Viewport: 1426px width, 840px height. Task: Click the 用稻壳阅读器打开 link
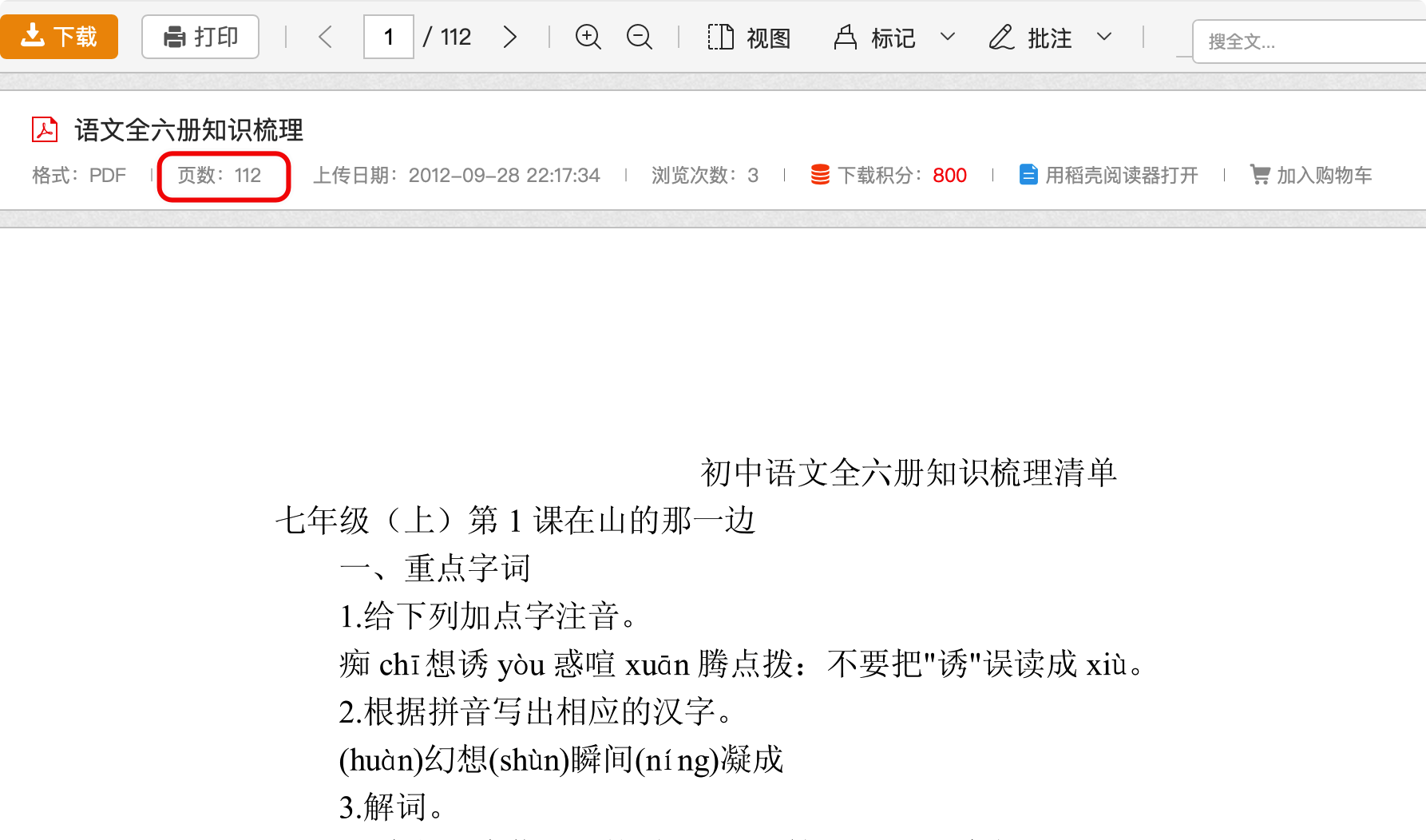(x=1109, y=175)
